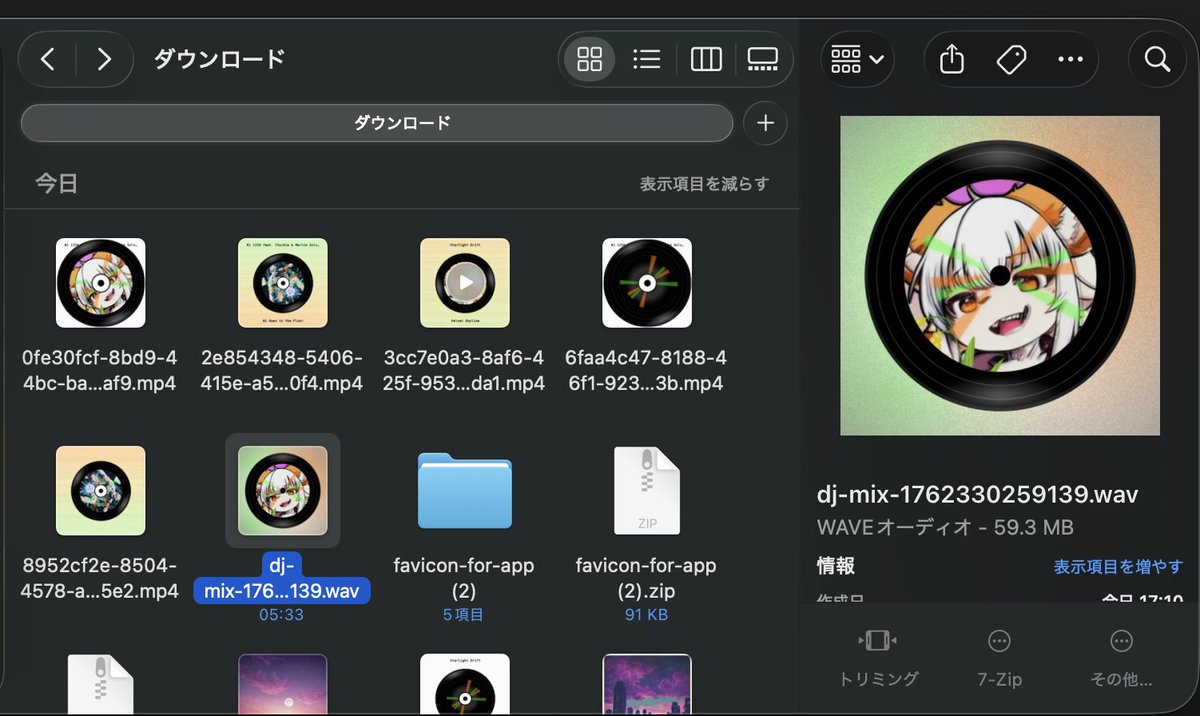Screen dimensions: 1200x716
Task: Switch to gallery view
Action: point(763,60)
